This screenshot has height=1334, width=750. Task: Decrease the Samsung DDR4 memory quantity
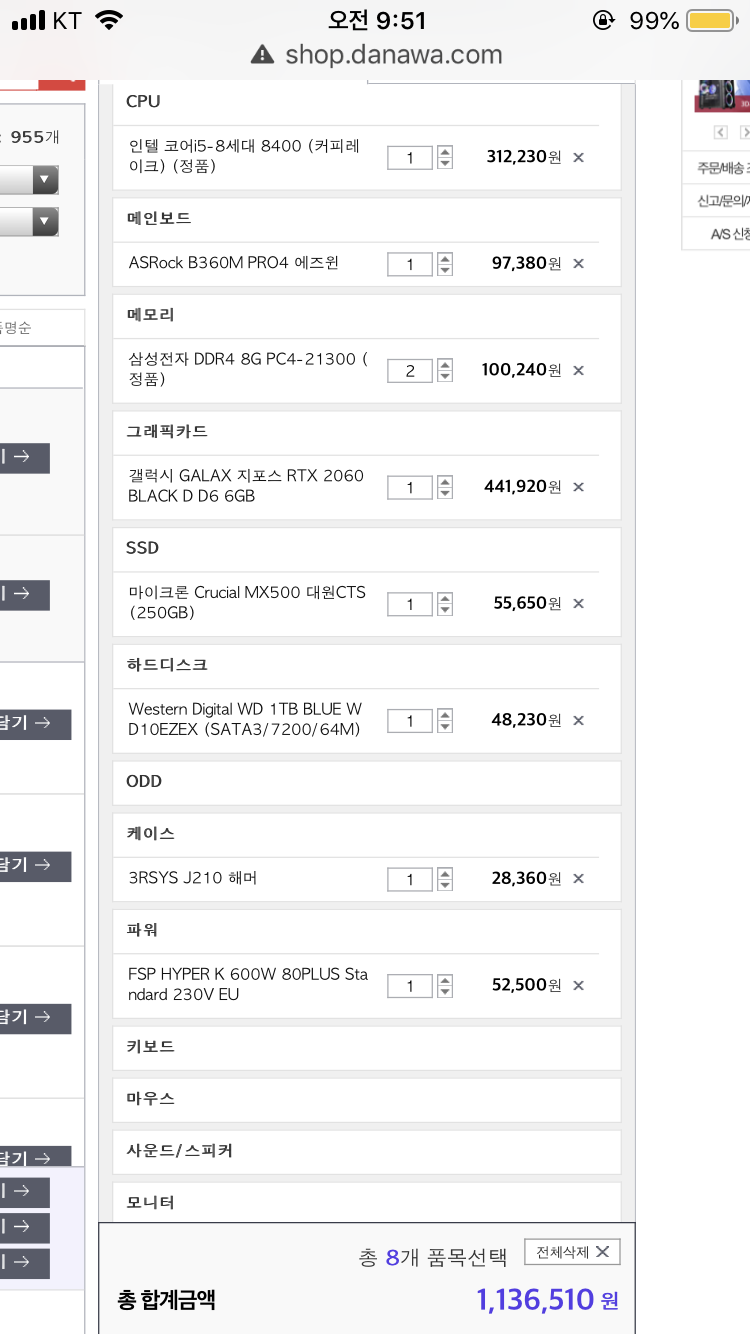coord(445,377)
